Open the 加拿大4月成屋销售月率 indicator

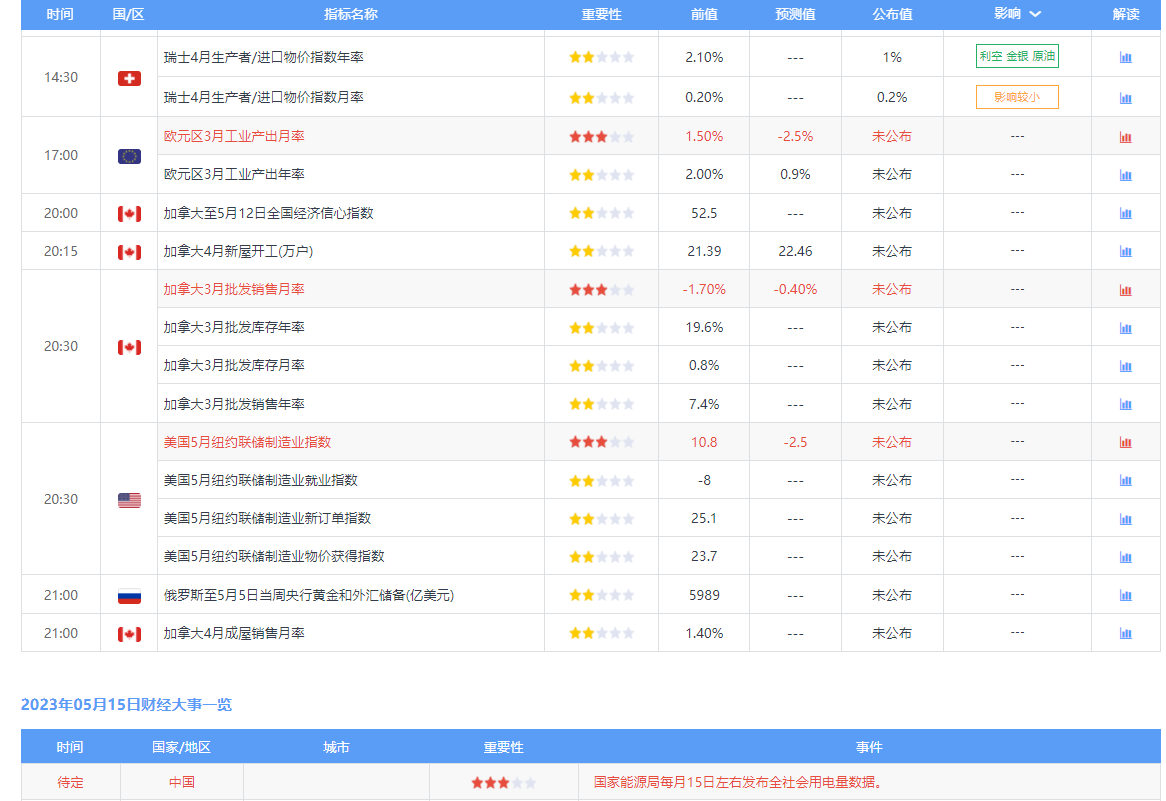point(234,633)
